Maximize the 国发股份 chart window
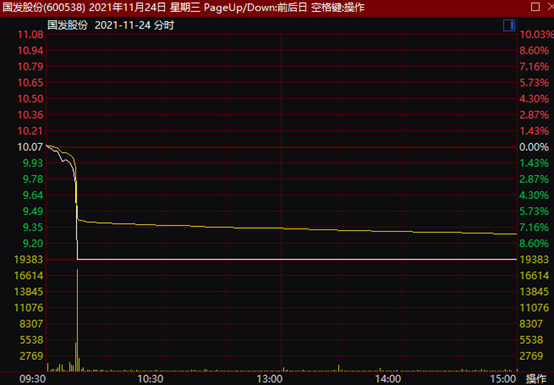The image size is (554, 385). [535, 7]
